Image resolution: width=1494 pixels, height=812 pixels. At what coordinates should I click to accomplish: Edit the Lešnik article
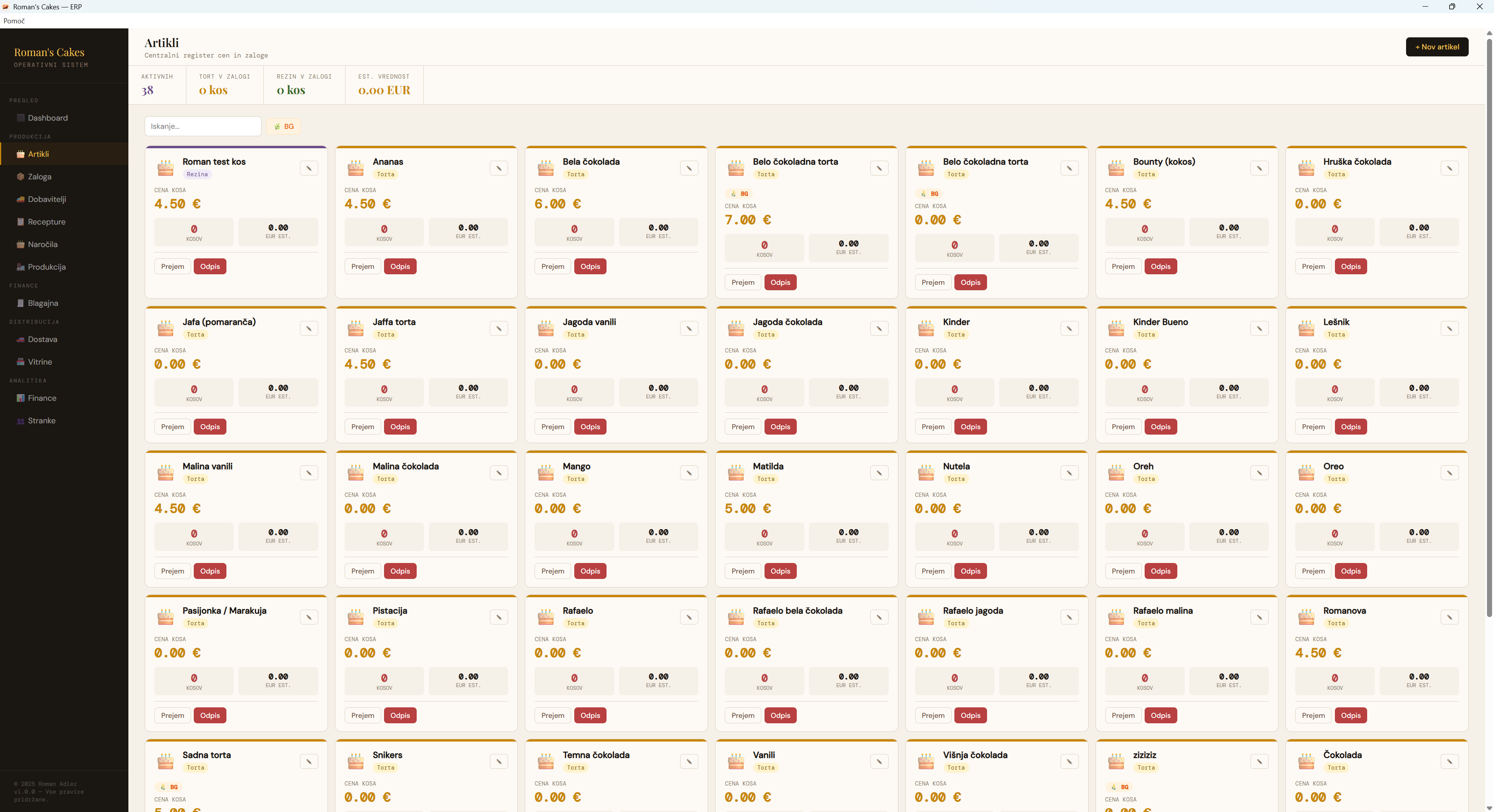(x=1449, y=328)
